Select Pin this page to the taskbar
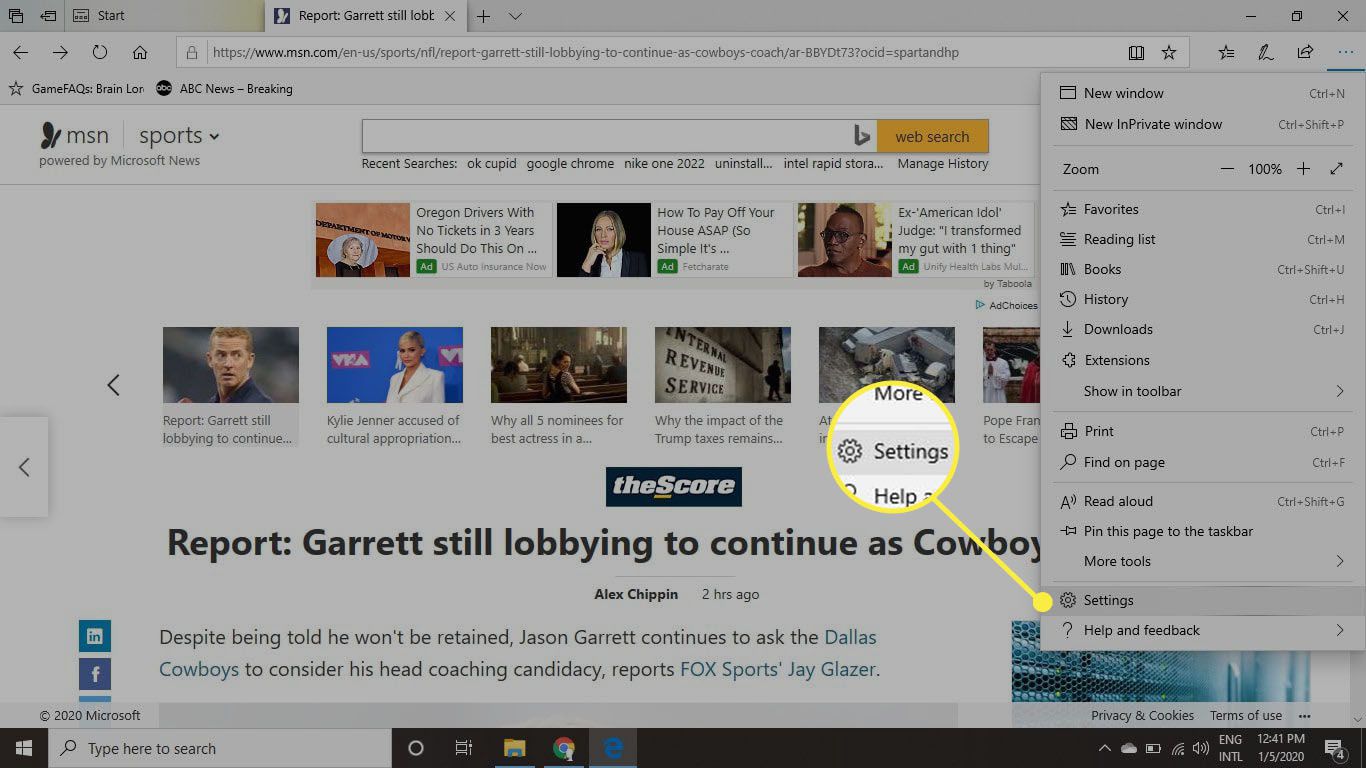 tap(1203, 531)
